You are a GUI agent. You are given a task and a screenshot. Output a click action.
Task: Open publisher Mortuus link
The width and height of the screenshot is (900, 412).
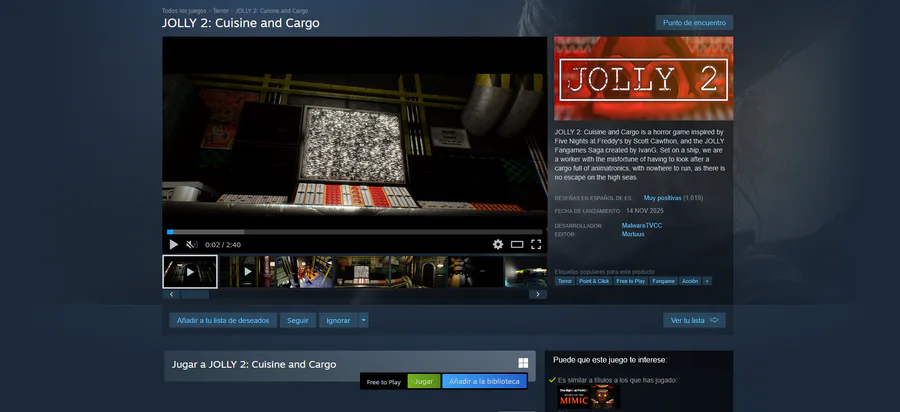click(x=633, y=234)
